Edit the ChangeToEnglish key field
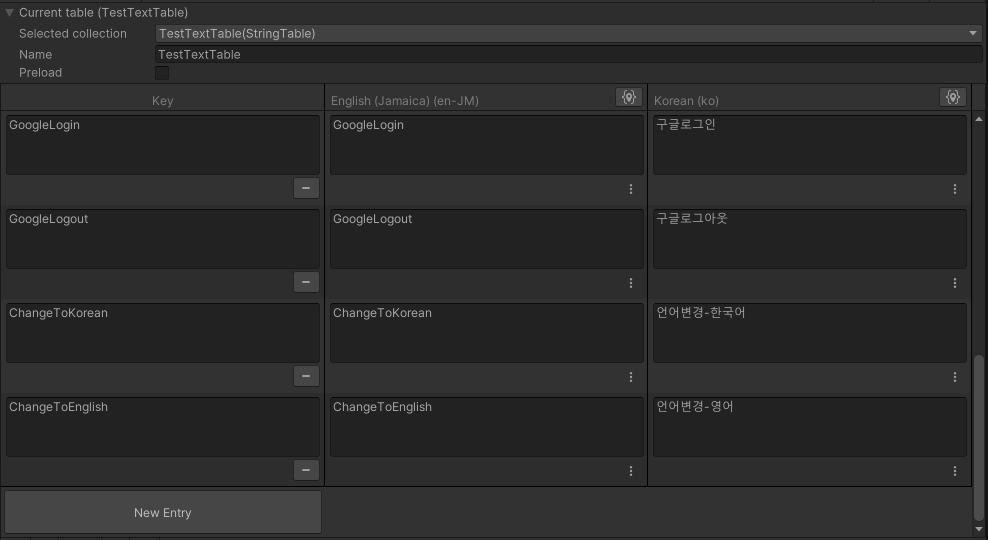This screenshot has height=540, width=988. coord(163,427)
